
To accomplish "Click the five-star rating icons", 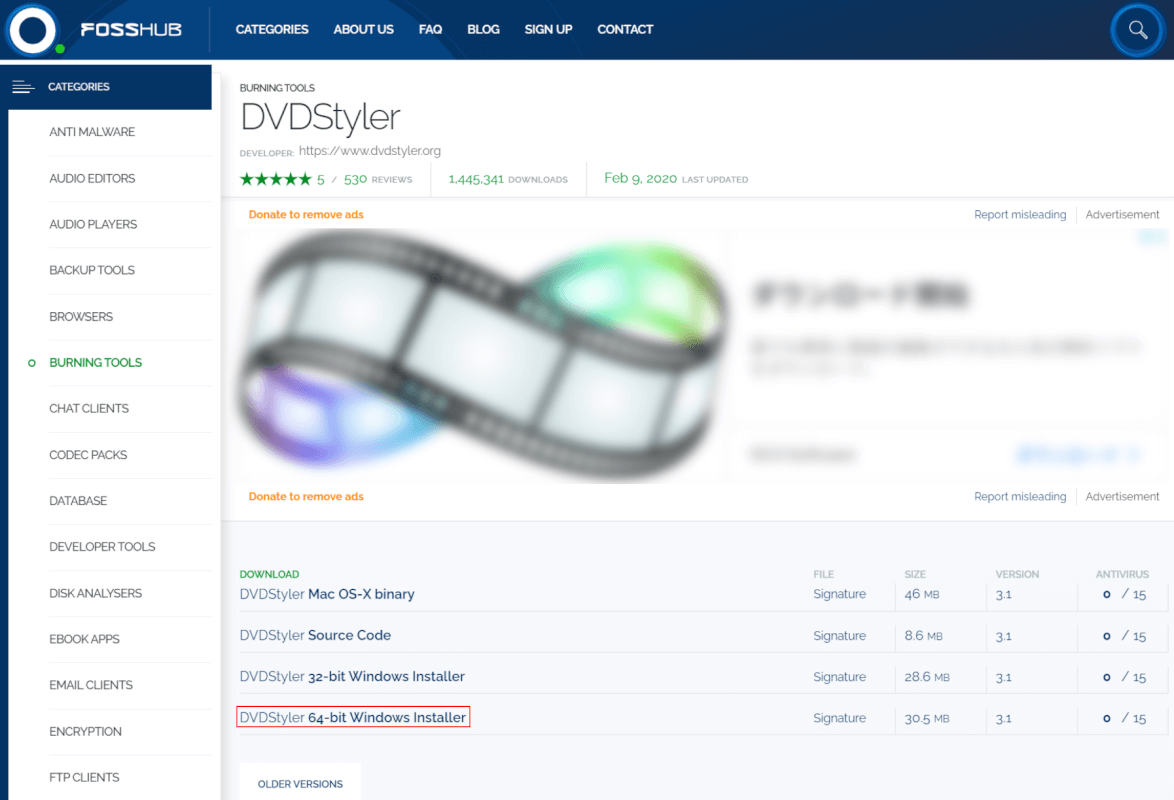I will 275,179.
